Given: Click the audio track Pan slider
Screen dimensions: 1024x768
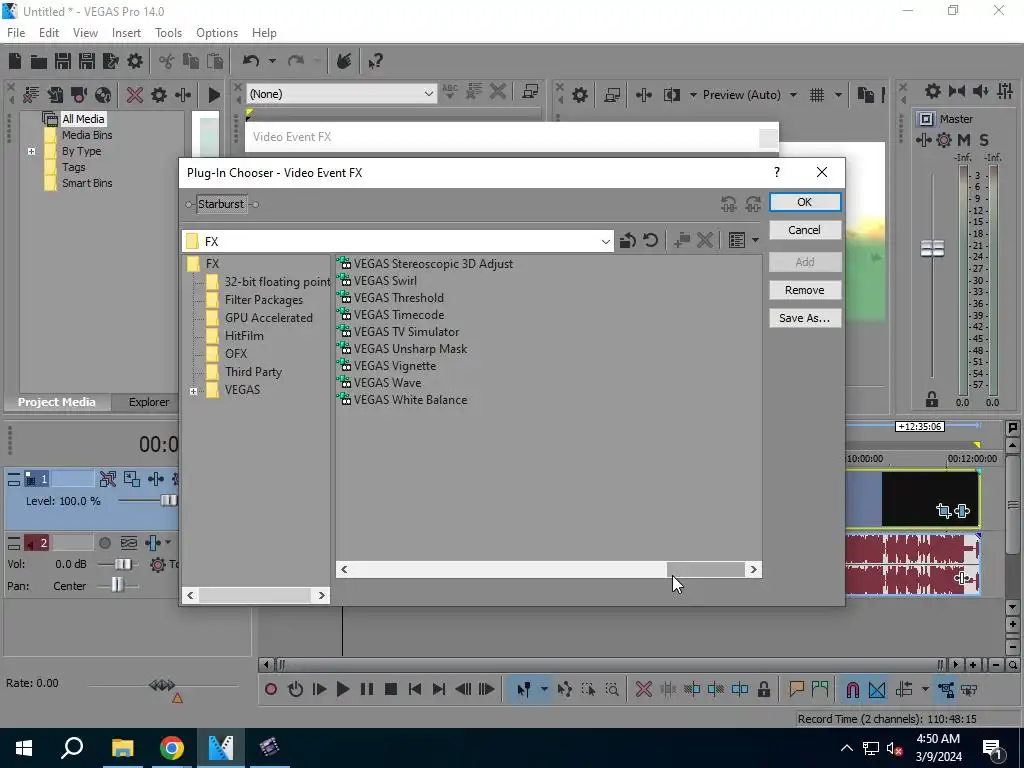Looking at the screenshot, I should (x=117, y=586).
